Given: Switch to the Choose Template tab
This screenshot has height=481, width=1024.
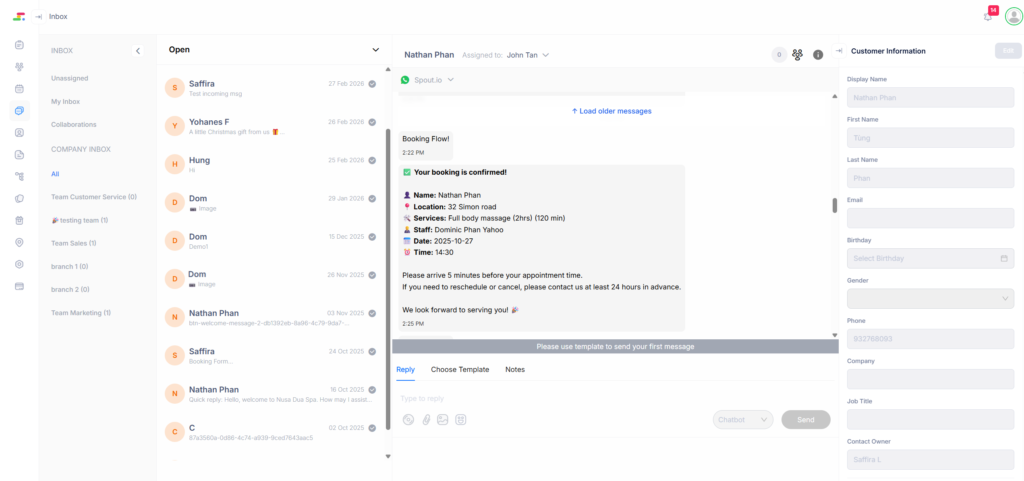Looking at the screenshot, I should point(459,370).
